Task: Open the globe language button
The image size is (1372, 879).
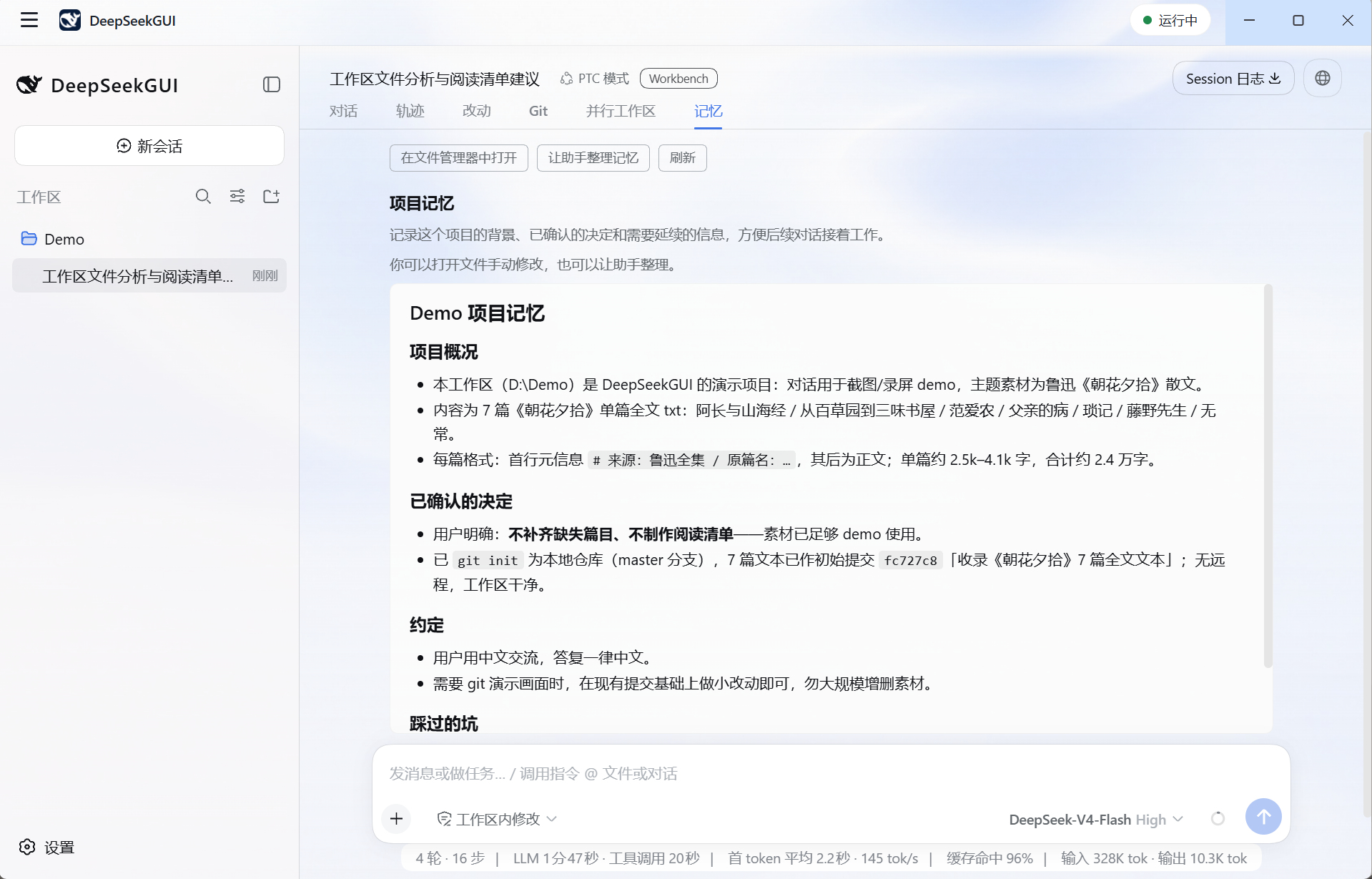Action: pos(1323,79)
